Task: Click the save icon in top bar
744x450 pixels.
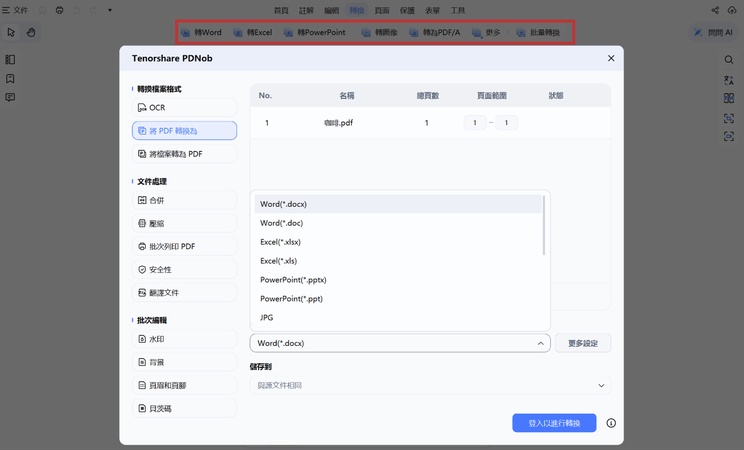Action: click(43, 10)
